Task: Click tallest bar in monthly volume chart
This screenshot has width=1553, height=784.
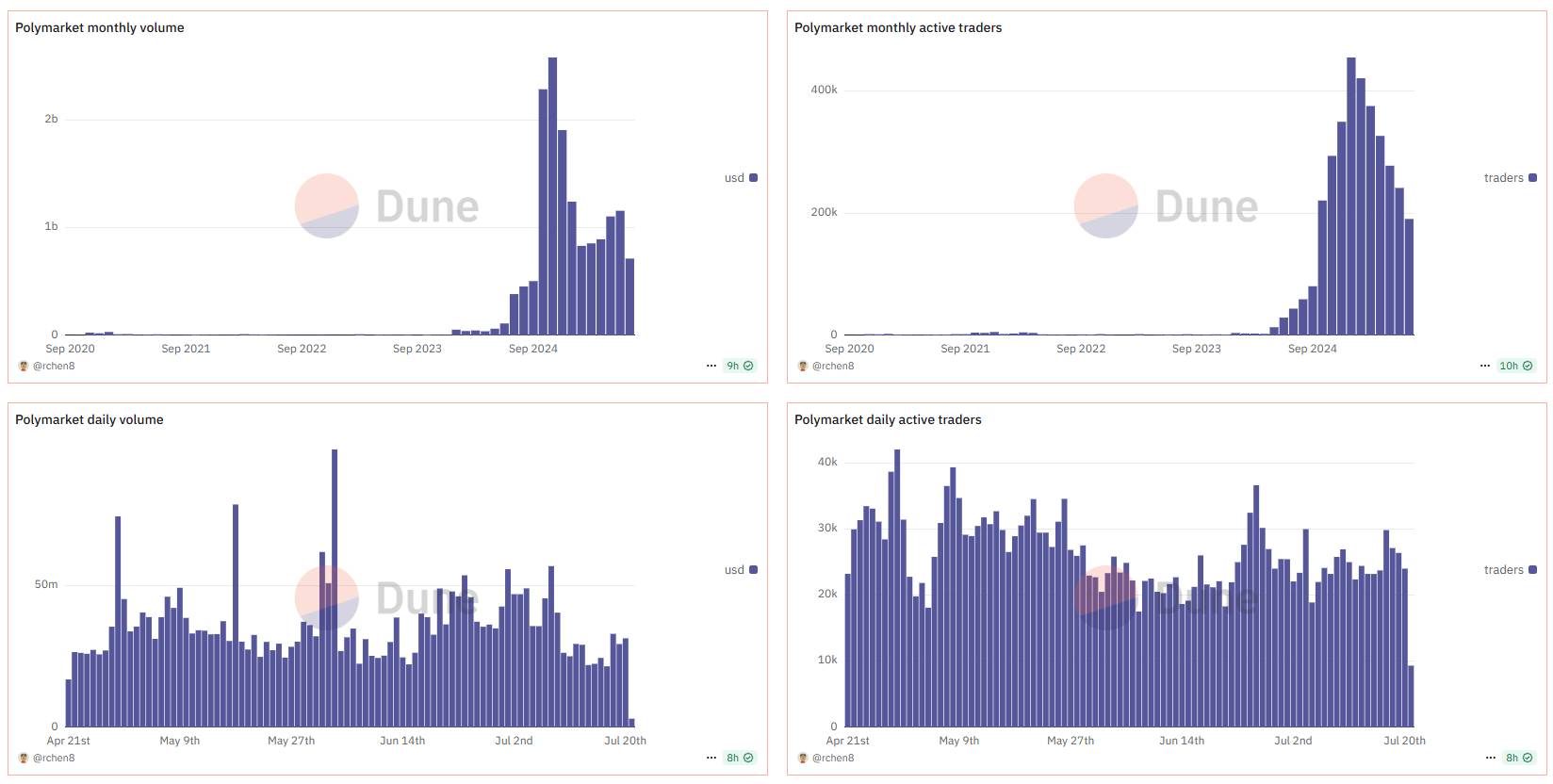Action: click(x=552, y=196)
